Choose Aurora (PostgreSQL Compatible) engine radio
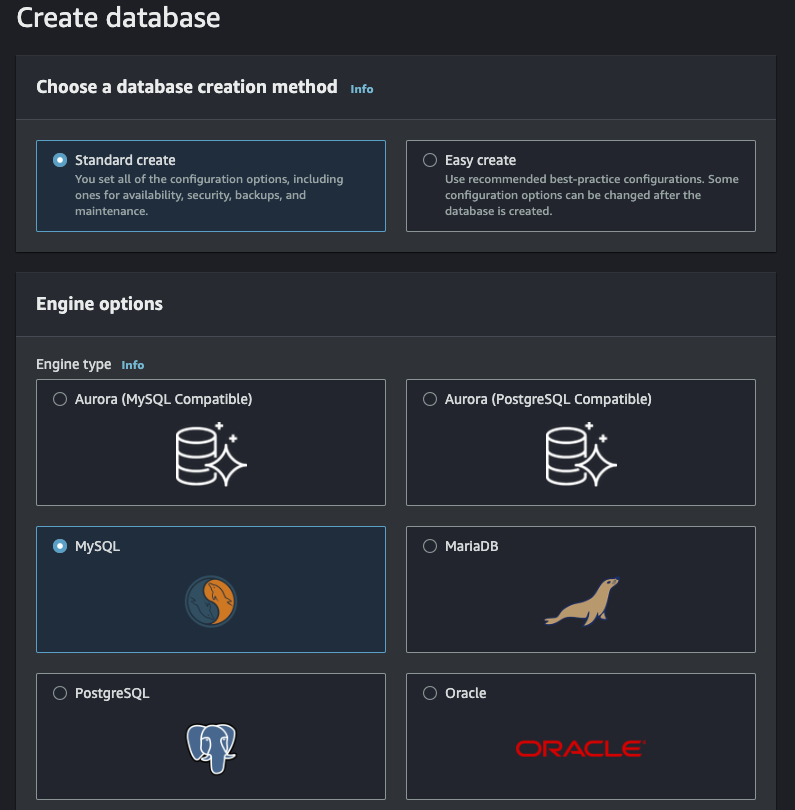The height and width of the screenshot is (810, 795). pyautogui.click(x=430, y=399)
